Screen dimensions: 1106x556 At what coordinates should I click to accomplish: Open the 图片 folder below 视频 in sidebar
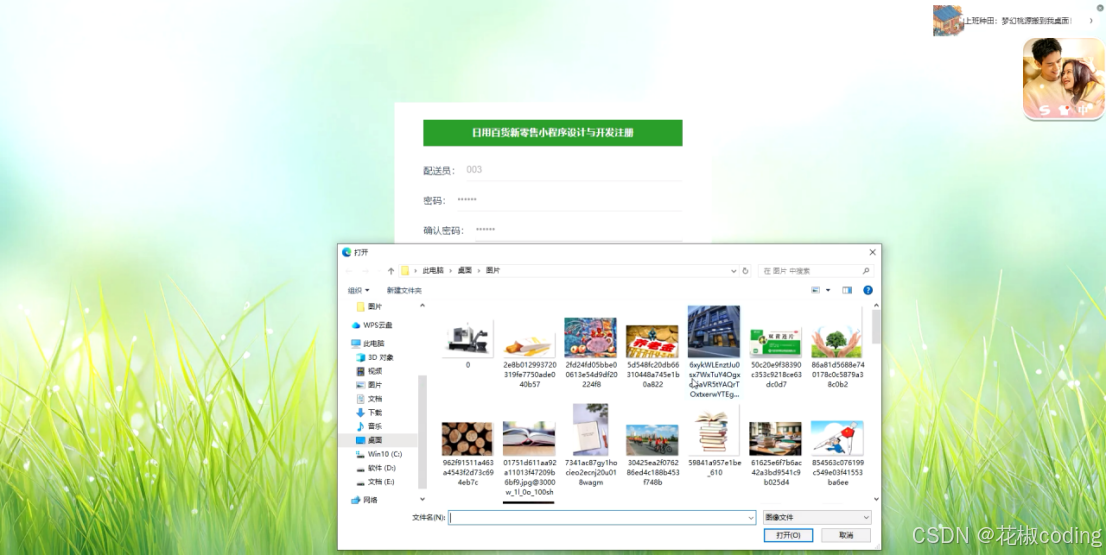[370, 385]
